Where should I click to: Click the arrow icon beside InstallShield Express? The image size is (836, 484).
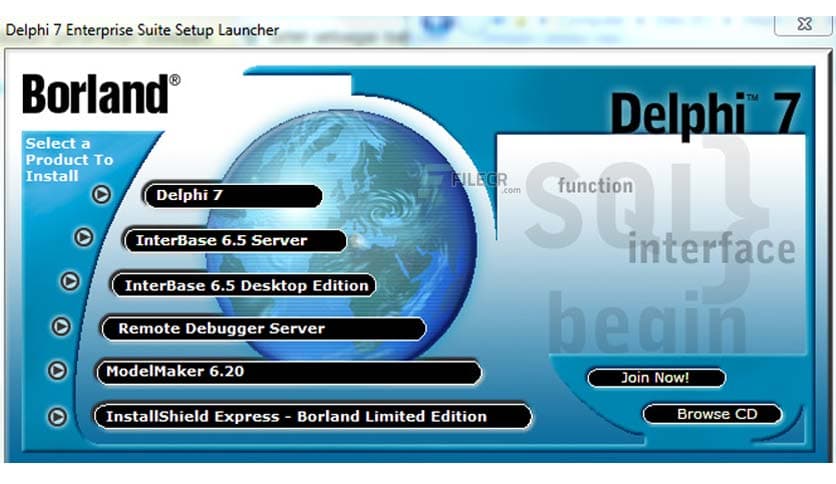[57, 417]
